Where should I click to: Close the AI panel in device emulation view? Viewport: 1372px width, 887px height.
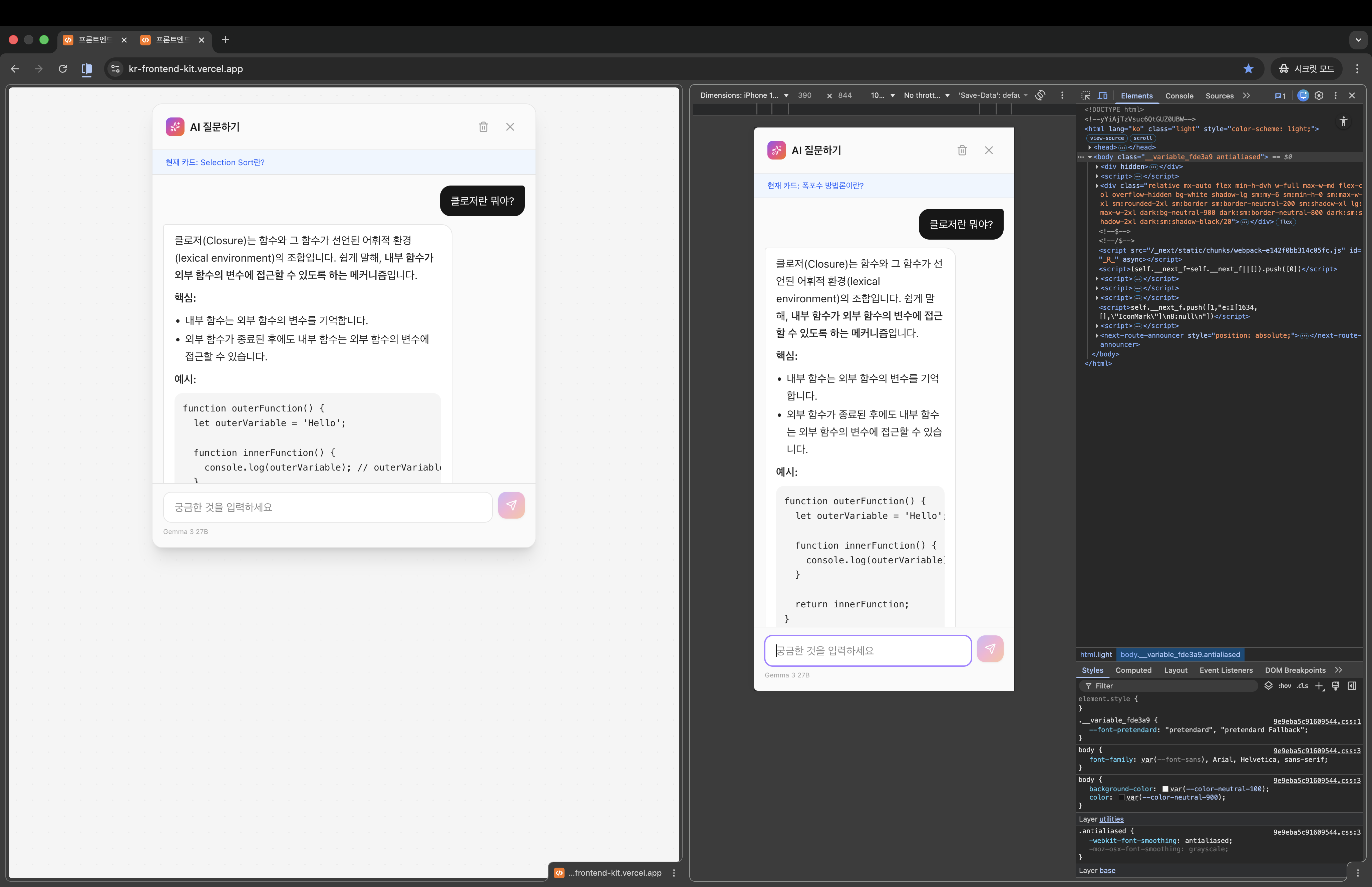(989, 150)
